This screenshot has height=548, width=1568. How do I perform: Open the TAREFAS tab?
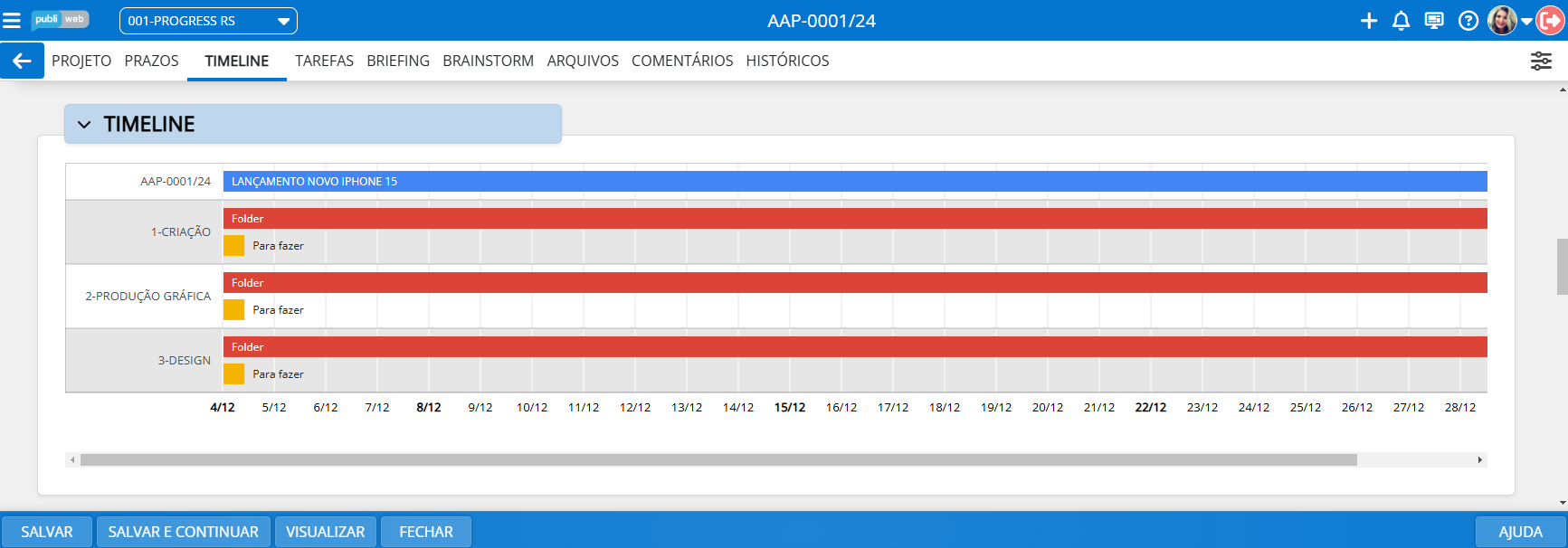pyautogui.click(x=324, y=61)
